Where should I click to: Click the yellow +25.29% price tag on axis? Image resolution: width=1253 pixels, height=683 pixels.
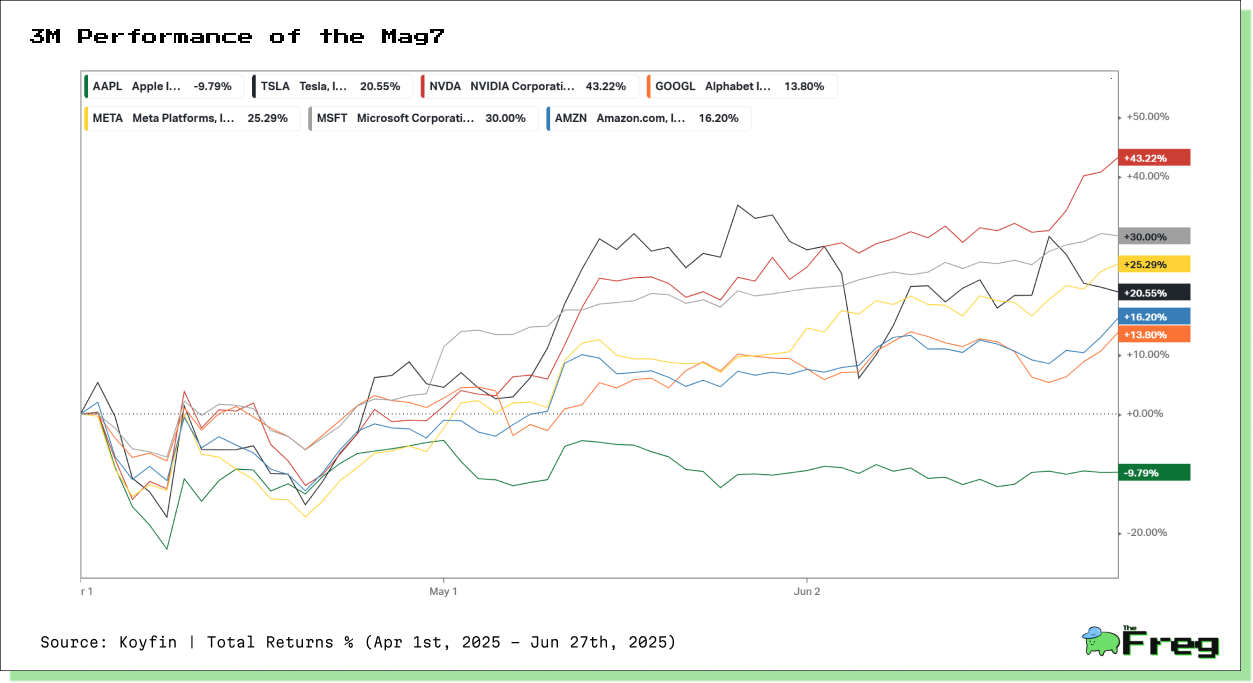(x=1155, y=264)
